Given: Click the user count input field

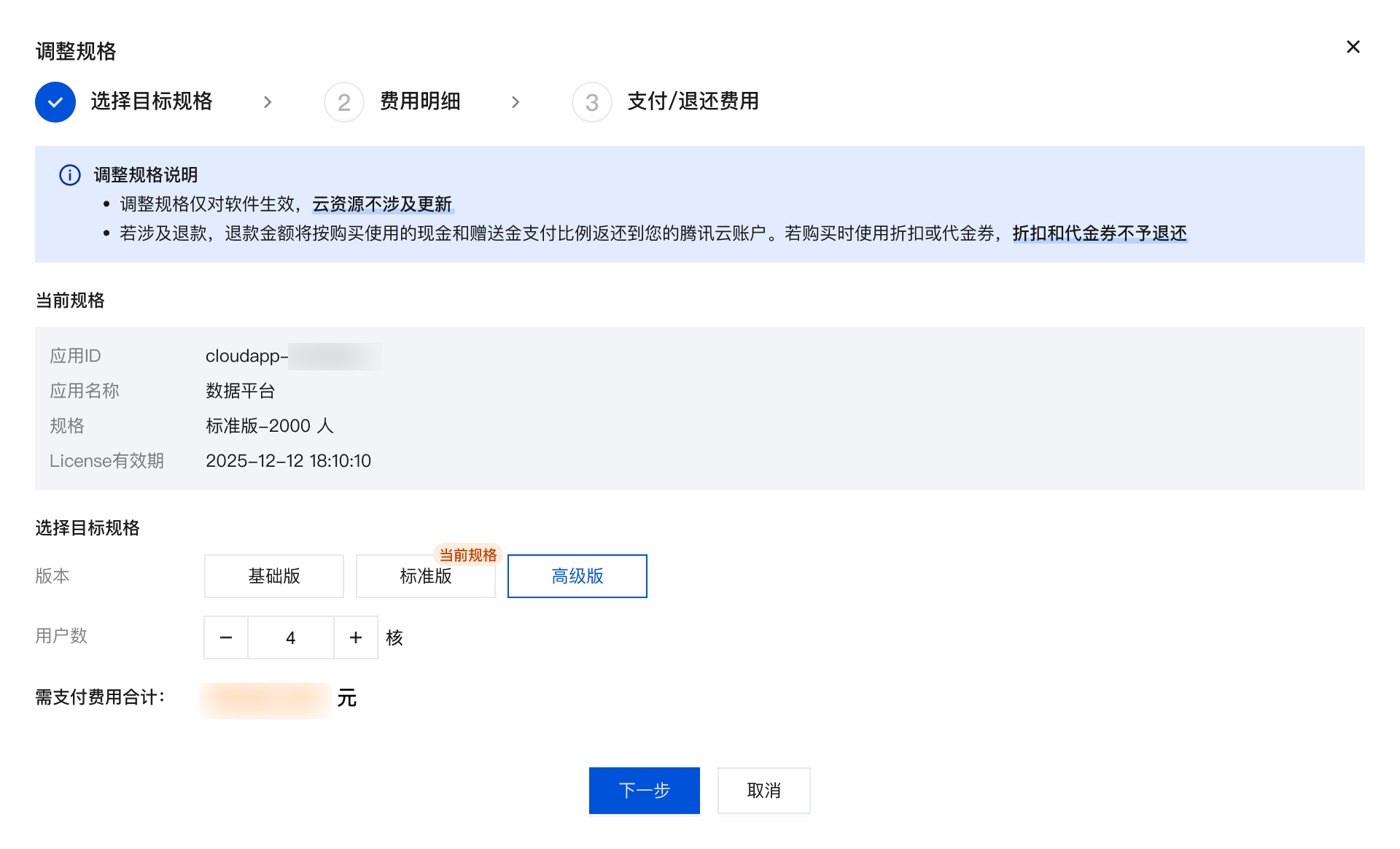Looking at the screenshot, I should [x=291, y=637].
